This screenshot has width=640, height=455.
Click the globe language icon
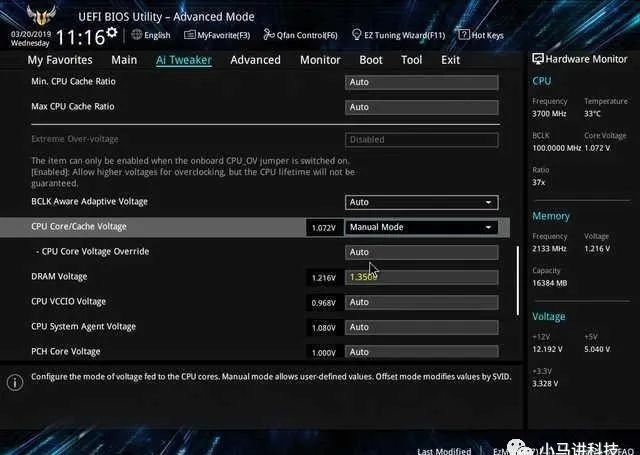point(137,35)
